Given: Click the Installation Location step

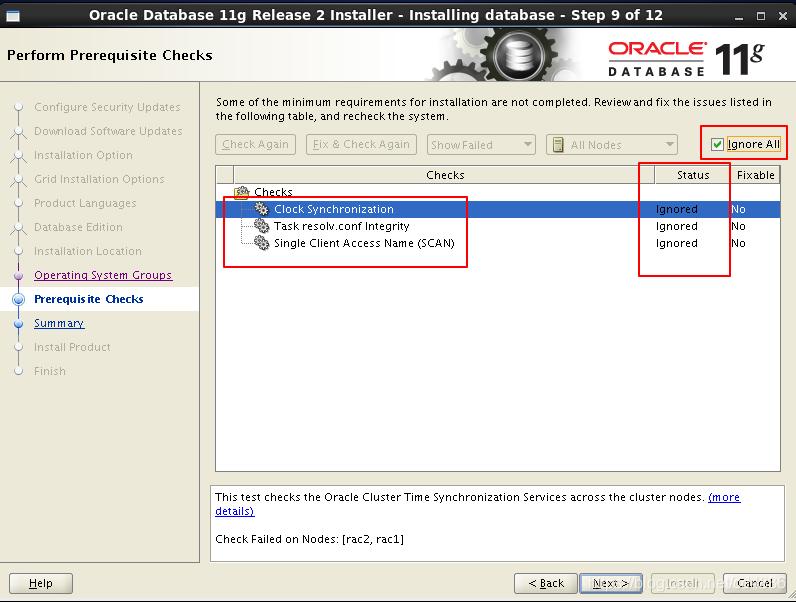Looking at the screenshot, I should click(x=88, y=251).
